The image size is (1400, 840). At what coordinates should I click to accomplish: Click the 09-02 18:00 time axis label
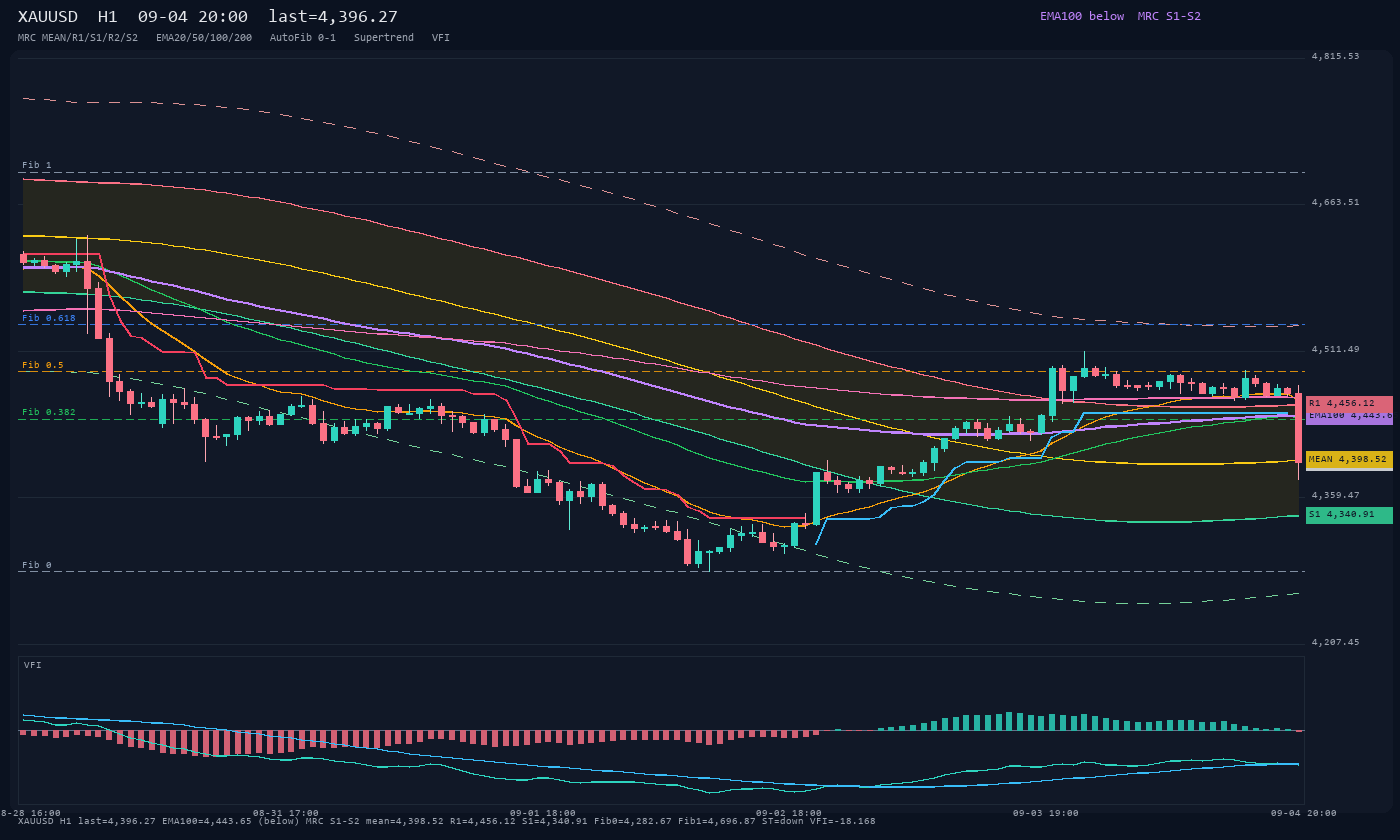pos(789,813)
